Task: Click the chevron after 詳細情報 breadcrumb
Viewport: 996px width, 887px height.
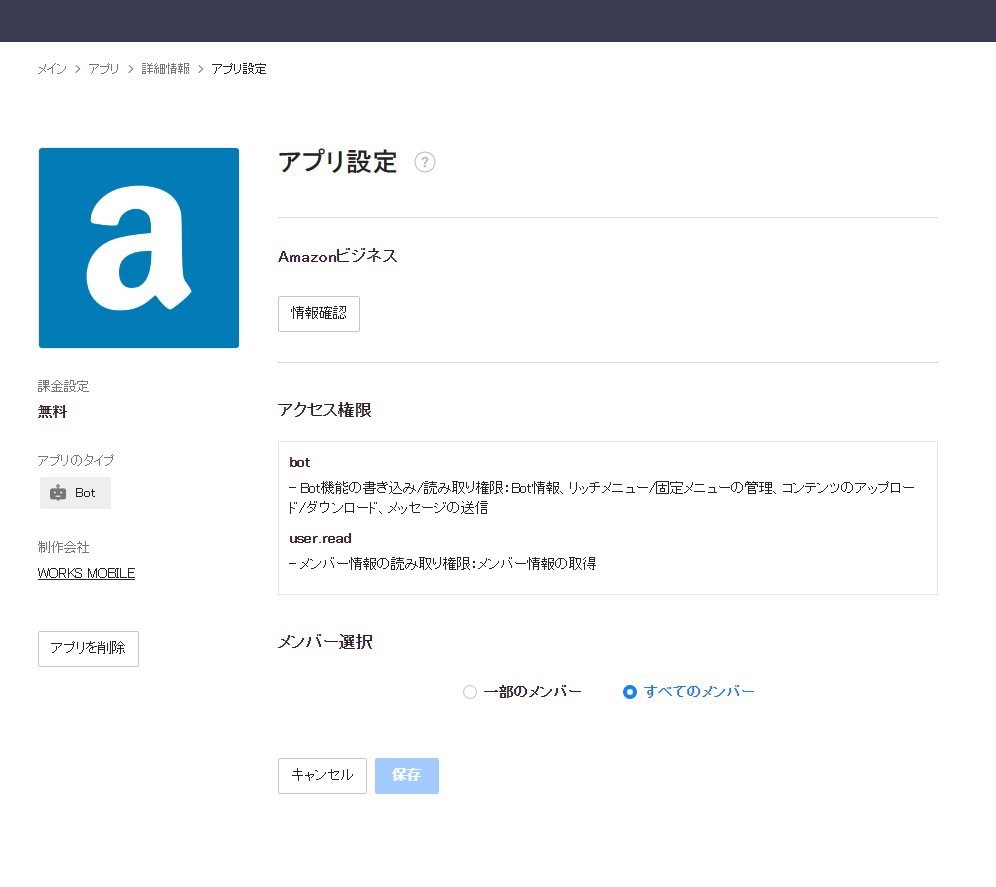Action: pyautogui.click(x=200, y=69)
